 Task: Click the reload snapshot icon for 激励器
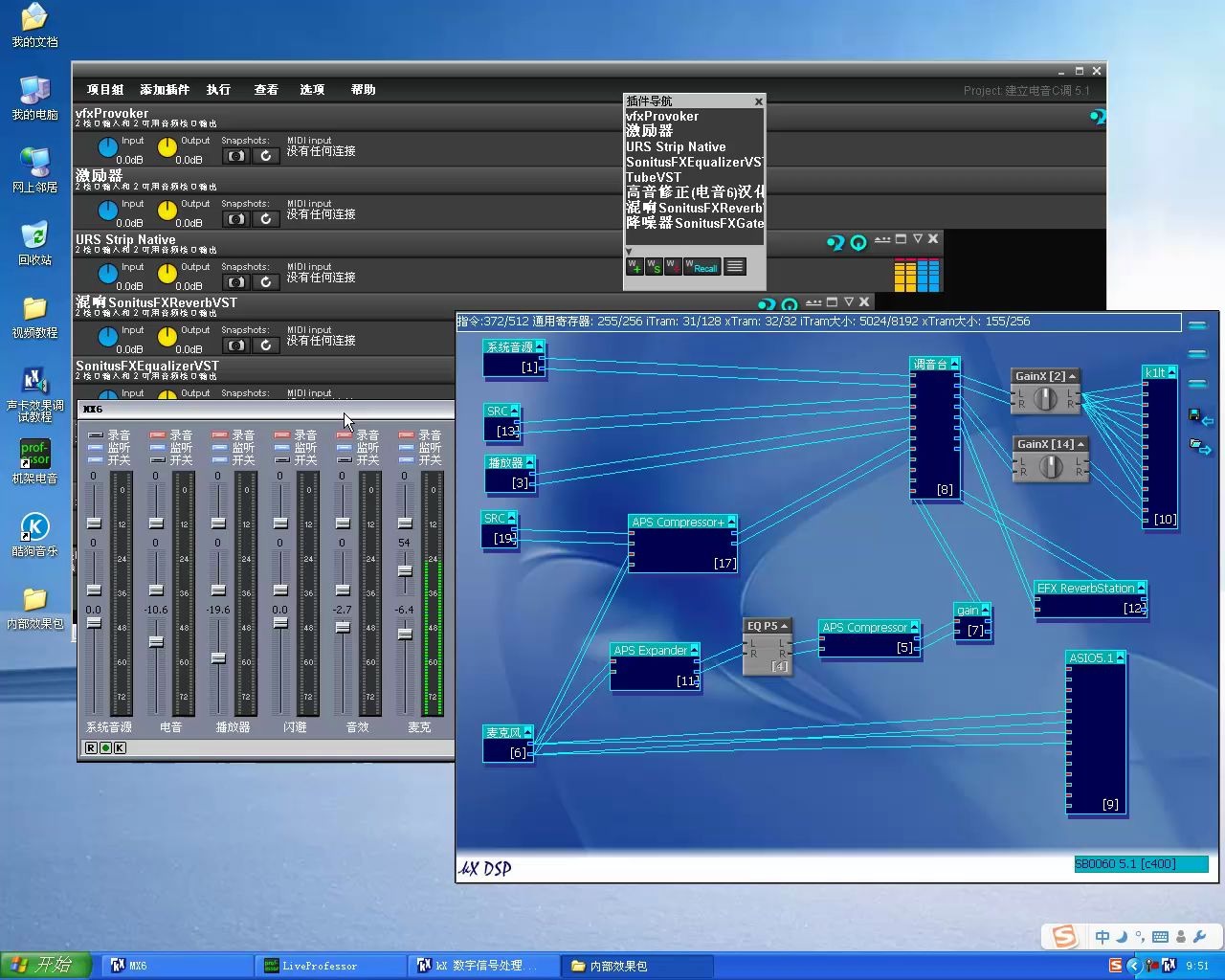(x=266, y=218)
